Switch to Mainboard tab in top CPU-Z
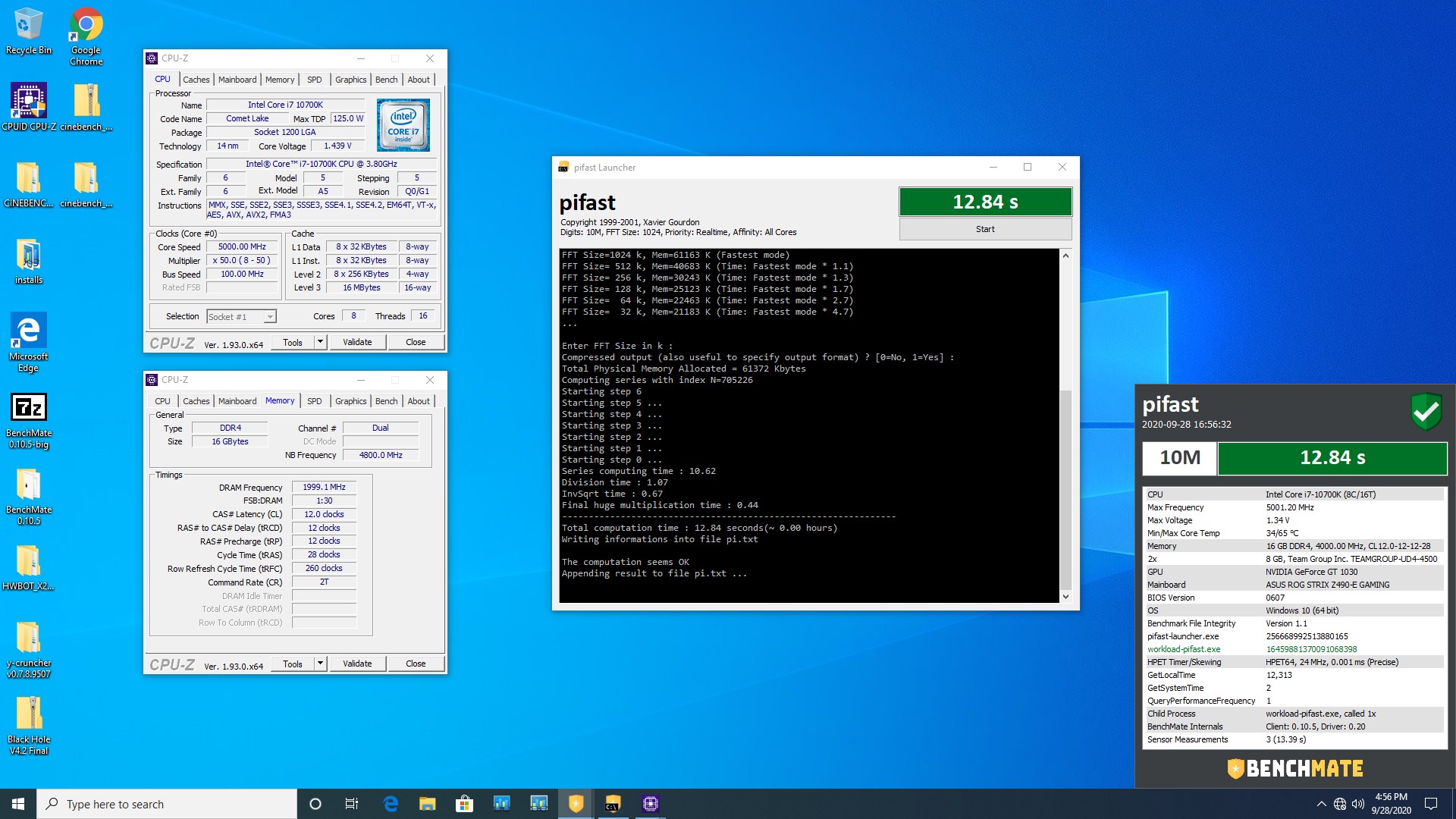This screenshot has width=1456, height=819. pos(237,80)
